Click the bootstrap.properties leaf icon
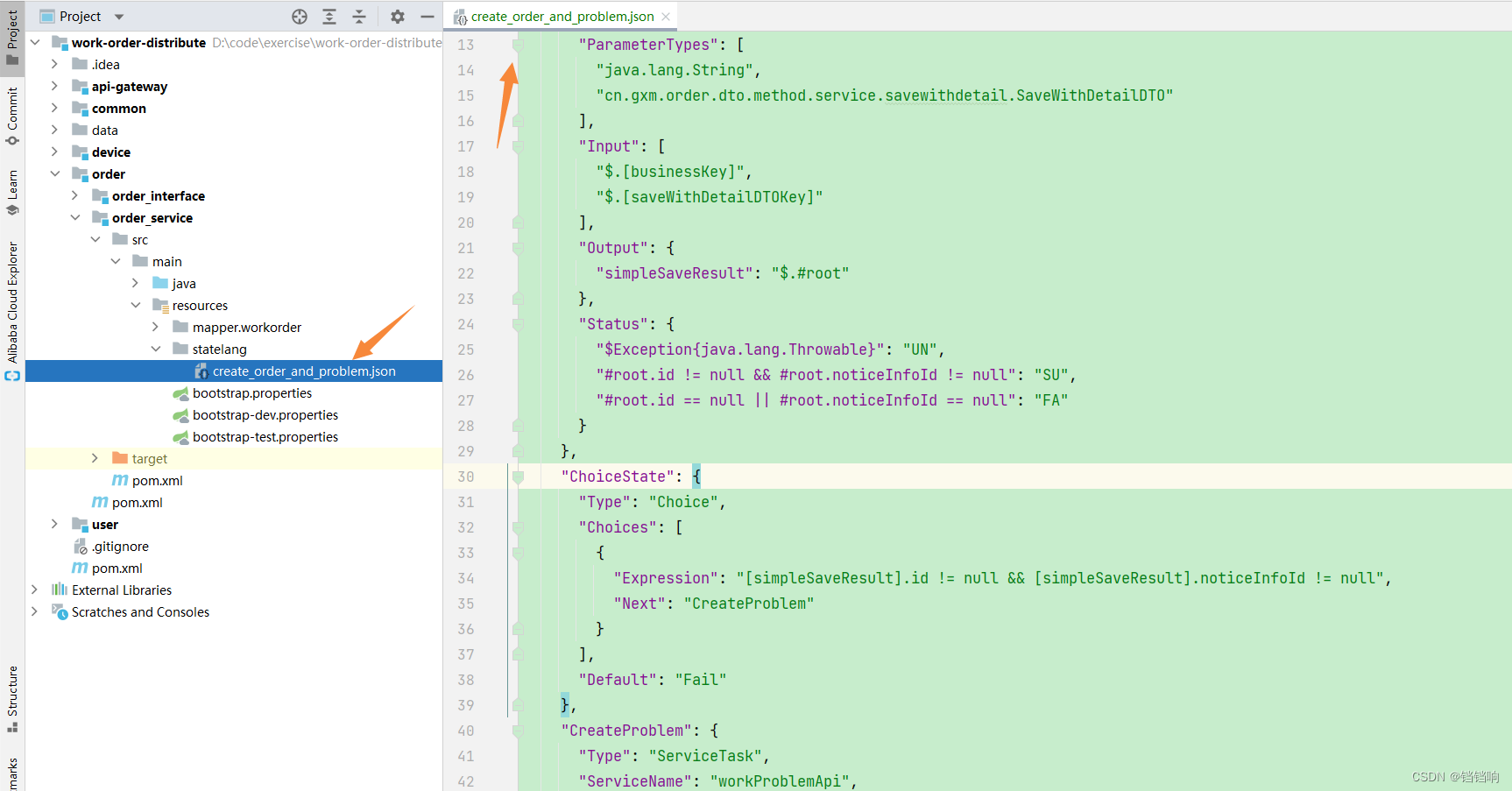Viewport: 1512px width, 791px height. click(180, 393)
